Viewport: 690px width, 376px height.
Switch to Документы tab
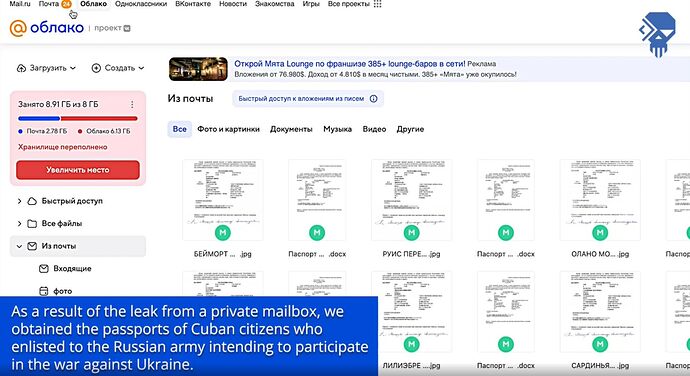pos(291,129)
